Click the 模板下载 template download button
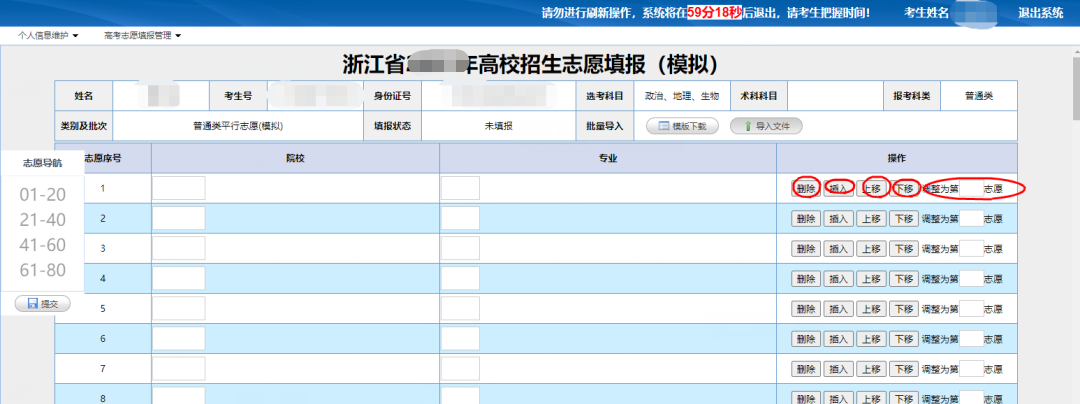1080x404 pixels. pyautogui.click(x=683, y=126)
